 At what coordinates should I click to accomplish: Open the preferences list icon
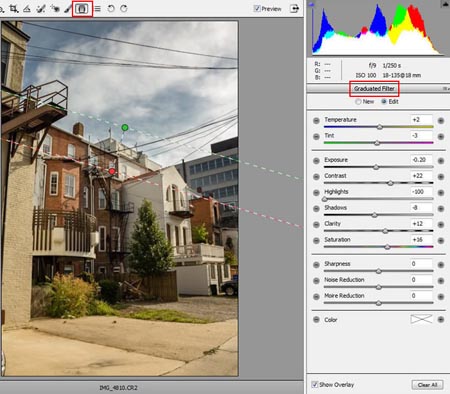[x=97, y=9]
